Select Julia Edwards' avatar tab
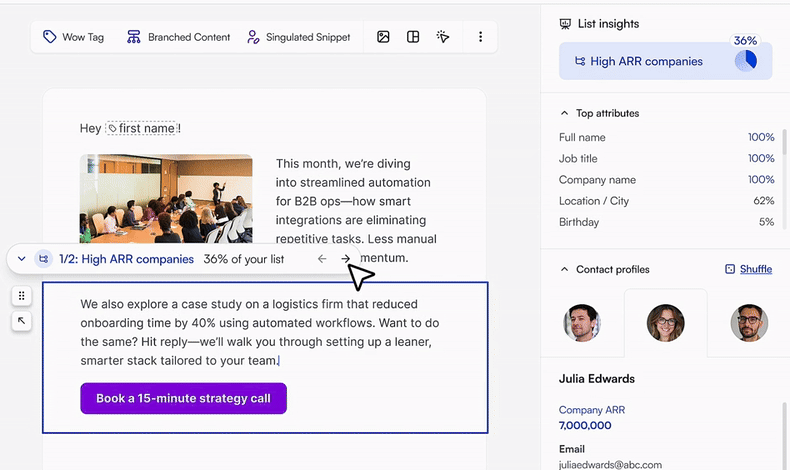The image size is (790, 470). 666,323
